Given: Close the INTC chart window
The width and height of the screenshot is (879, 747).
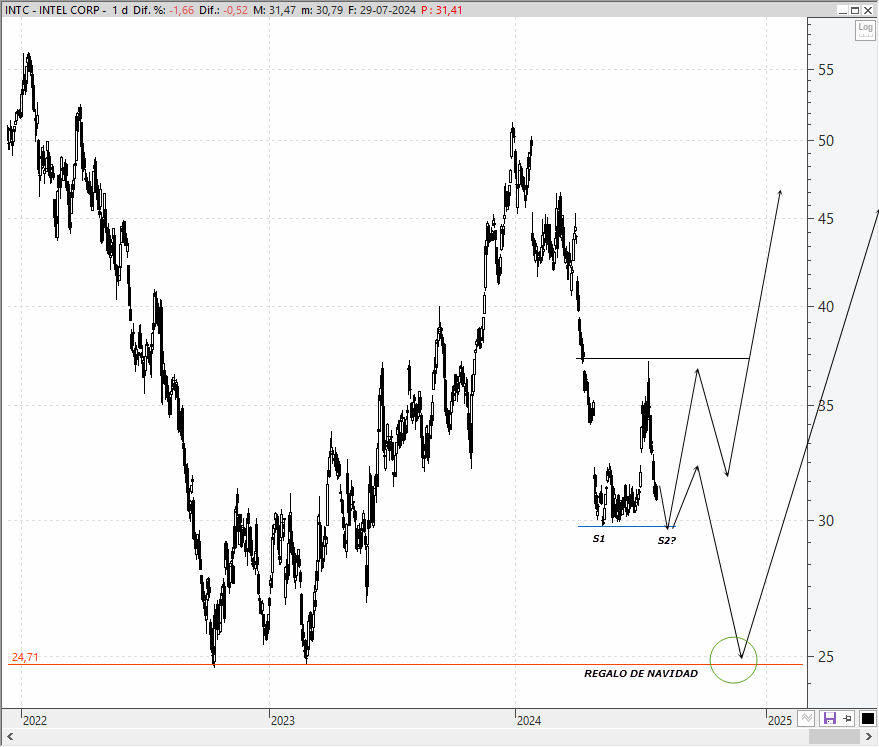Looking at the screenshot, I should [868, 10].
